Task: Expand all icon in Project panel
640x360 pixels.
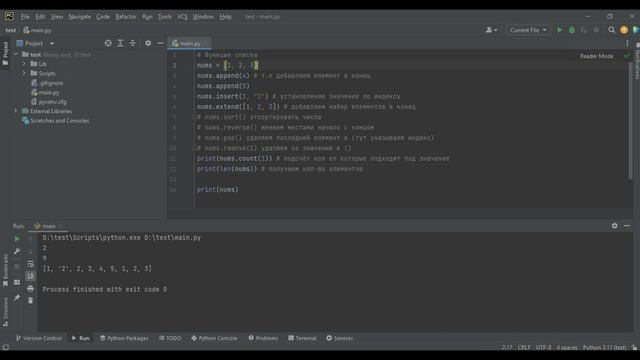Action: tap(120, 43)
